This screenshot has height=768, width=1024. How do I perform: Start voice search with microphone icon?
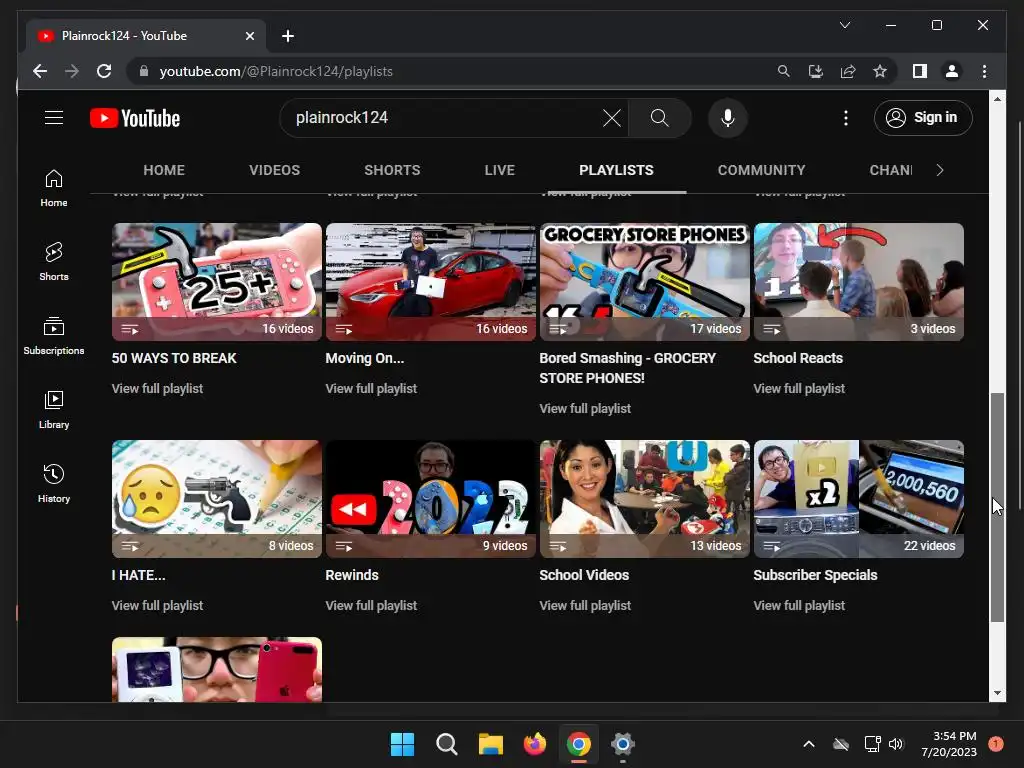click(x=728, y=118)
